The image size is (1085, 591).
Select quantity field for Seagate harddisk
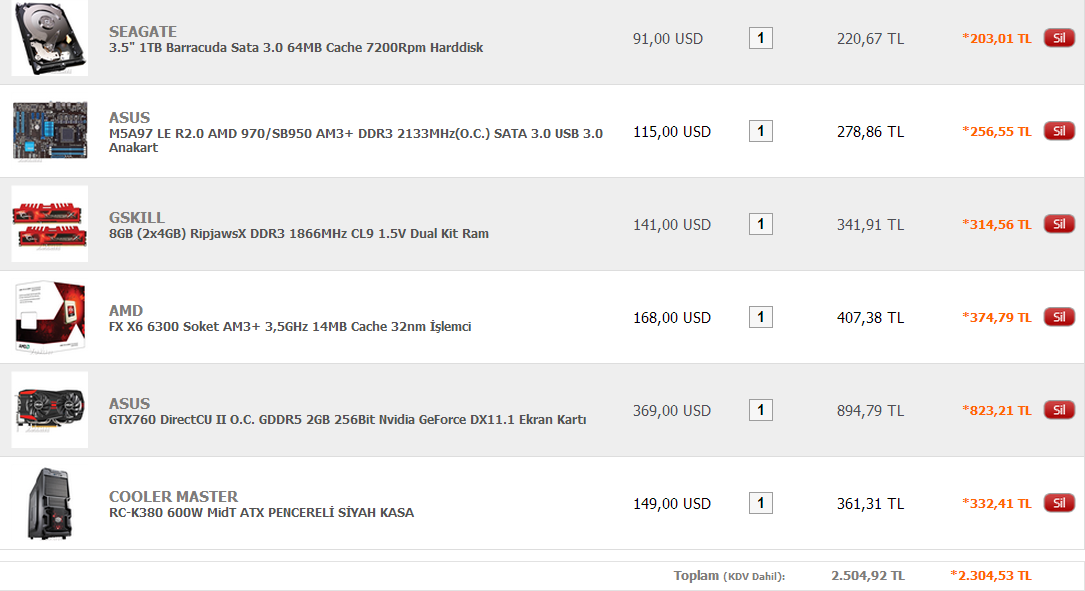pos(760,38)
